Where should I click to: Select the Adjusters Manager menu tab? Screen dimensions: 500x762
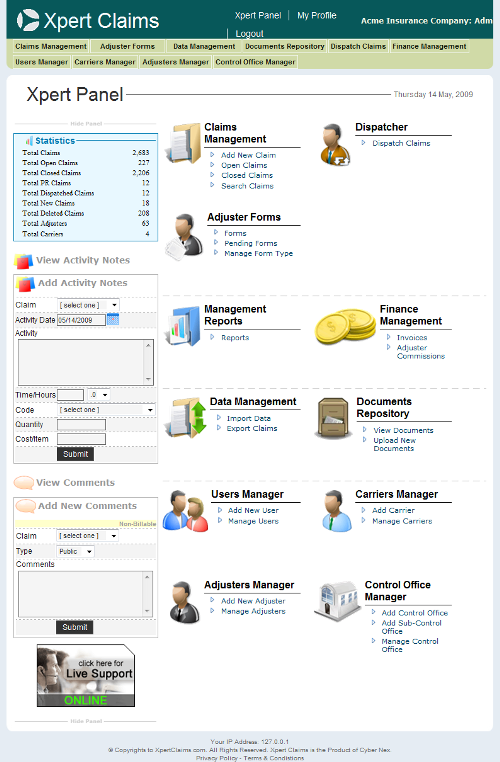175,62
